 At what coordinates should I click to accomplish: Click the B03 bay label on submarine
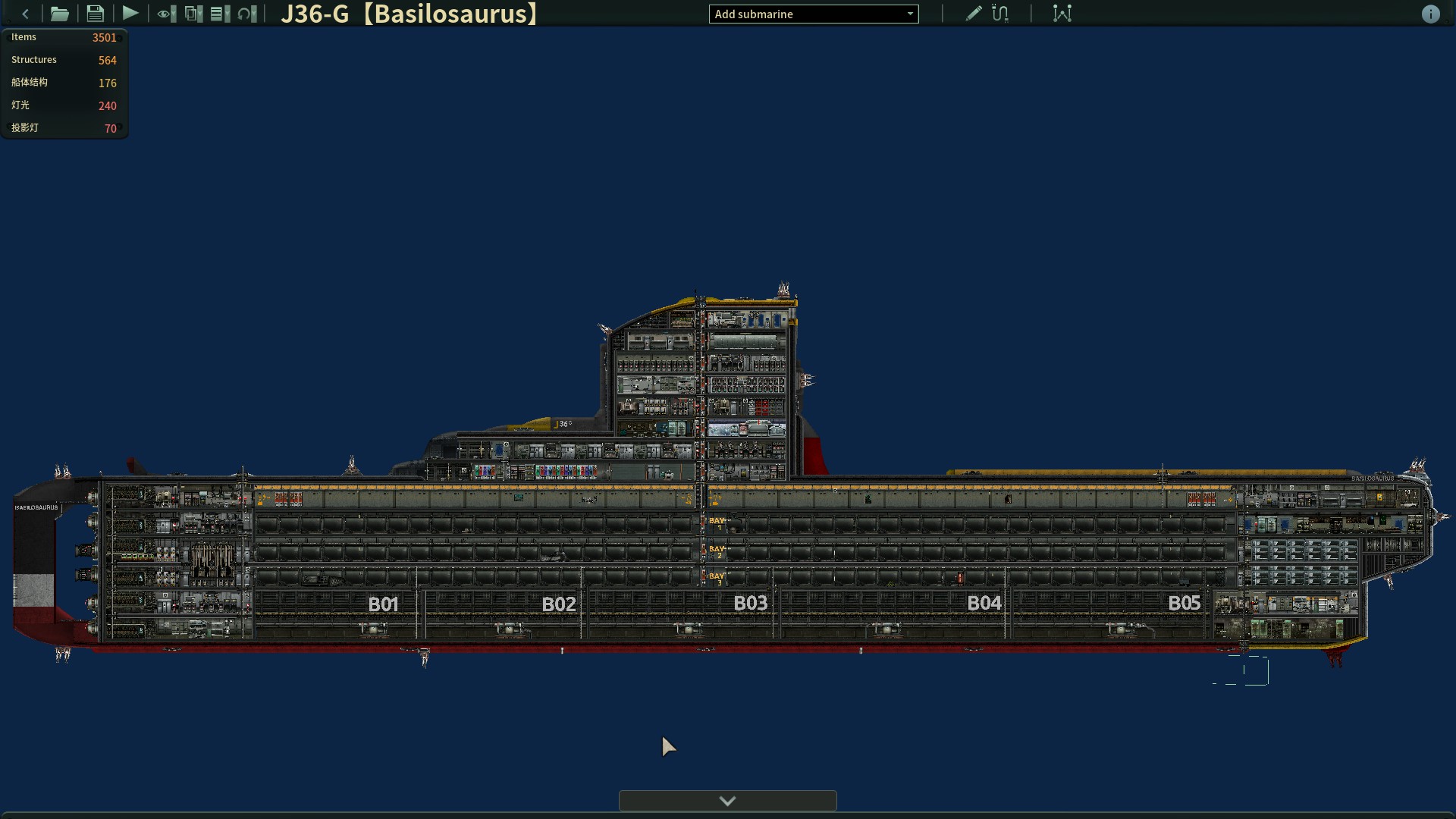point(751,603)
